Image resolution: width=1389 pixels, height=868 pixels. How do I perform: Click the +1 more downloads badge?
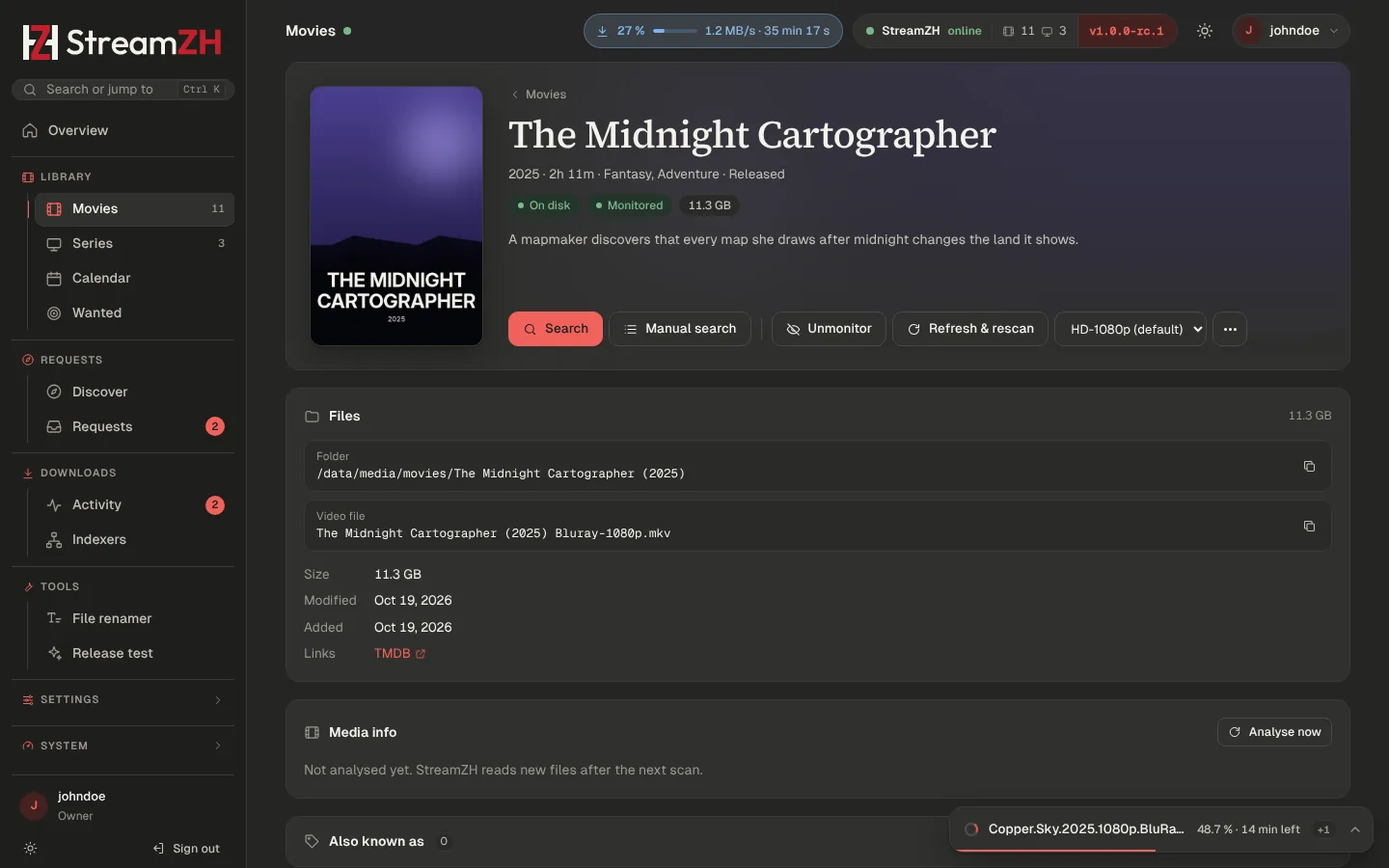coord(1323,829)
